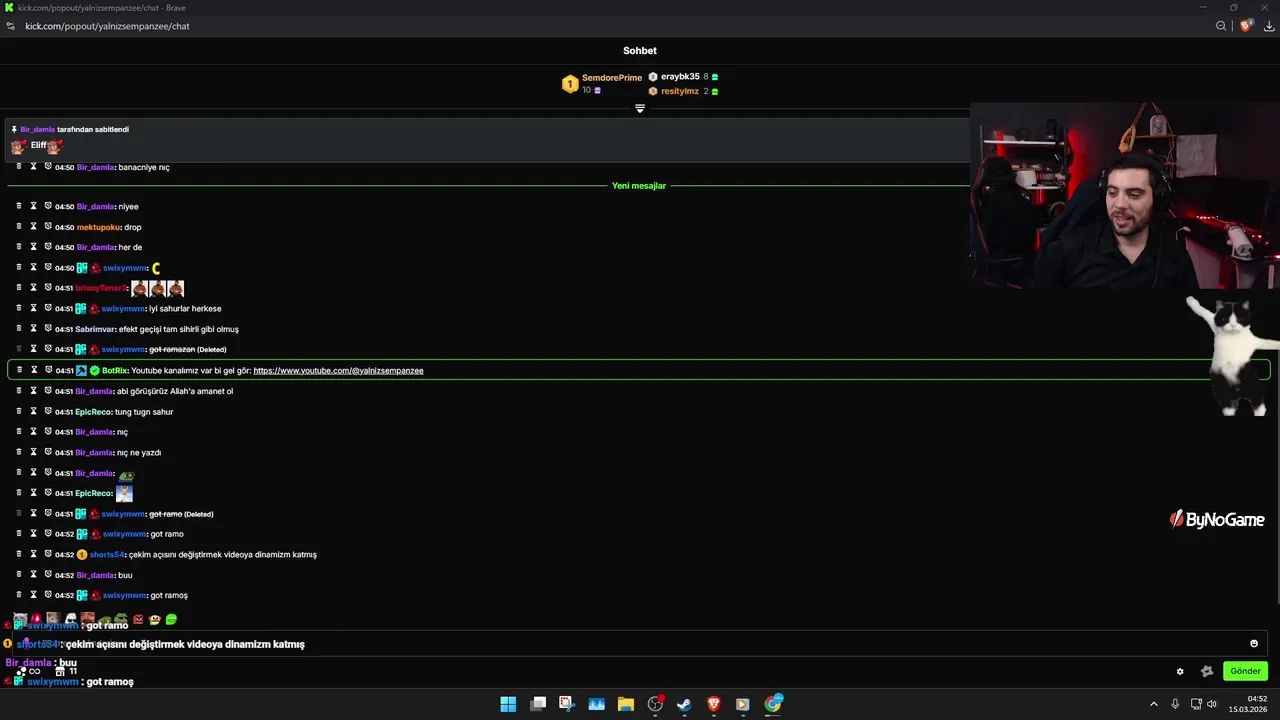Open chat settings gear icon
1280x720 pixels.
(x=1180, y=671)
